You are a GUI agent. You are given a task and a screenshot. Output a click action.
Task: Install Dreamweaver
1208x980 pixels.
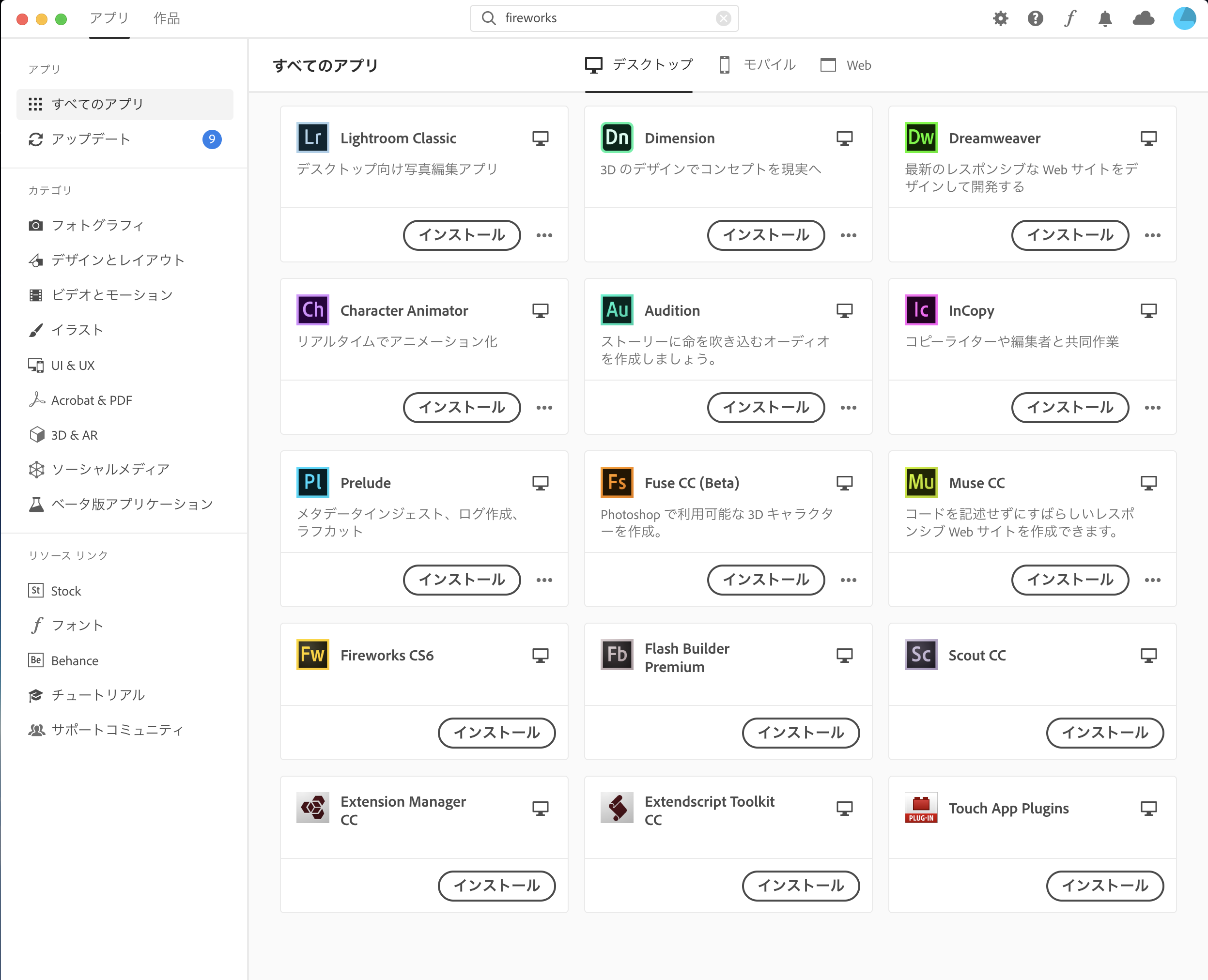(x=1069, y=235)
